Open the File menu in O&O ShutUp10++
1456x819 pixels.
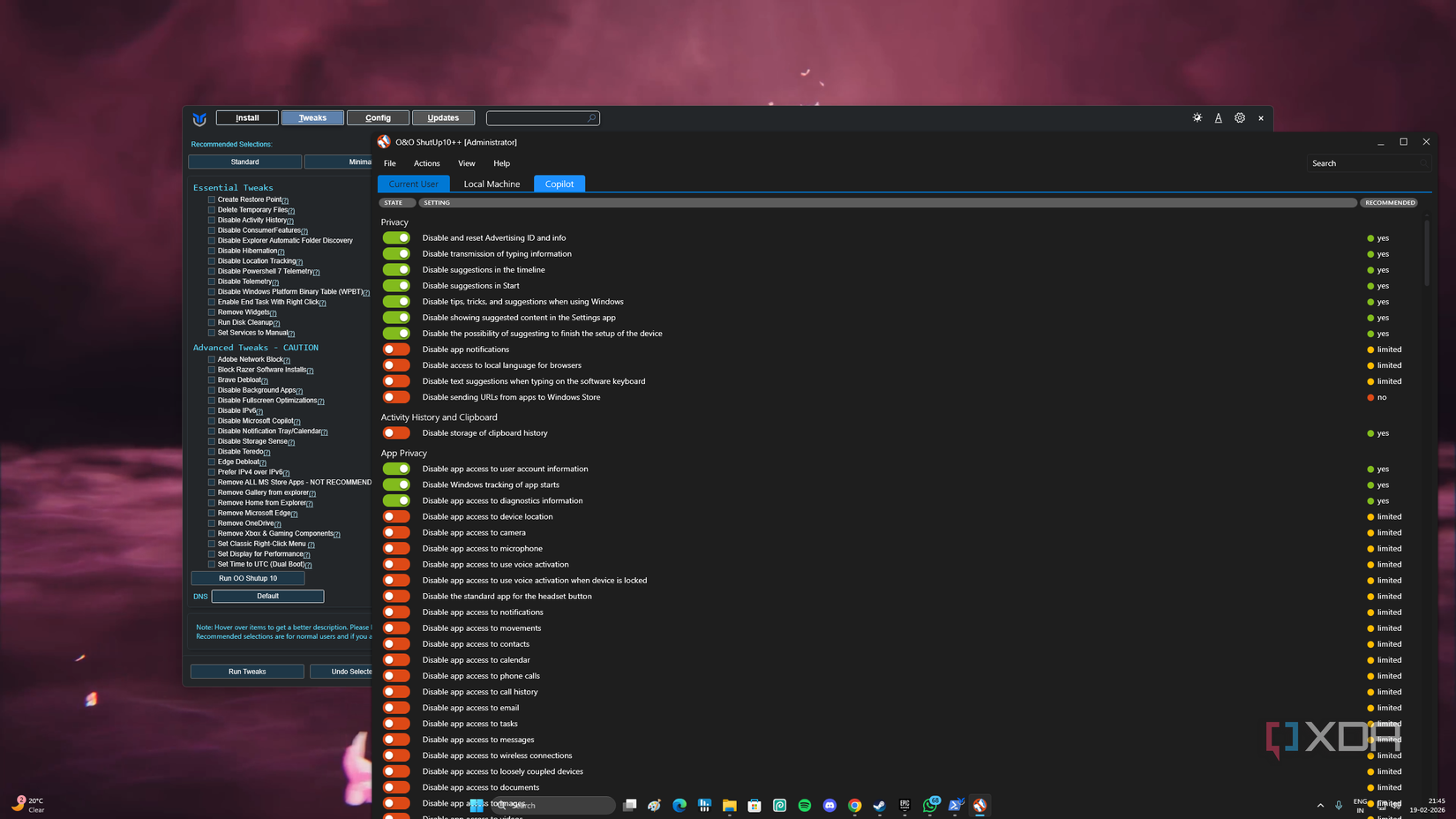389,163
